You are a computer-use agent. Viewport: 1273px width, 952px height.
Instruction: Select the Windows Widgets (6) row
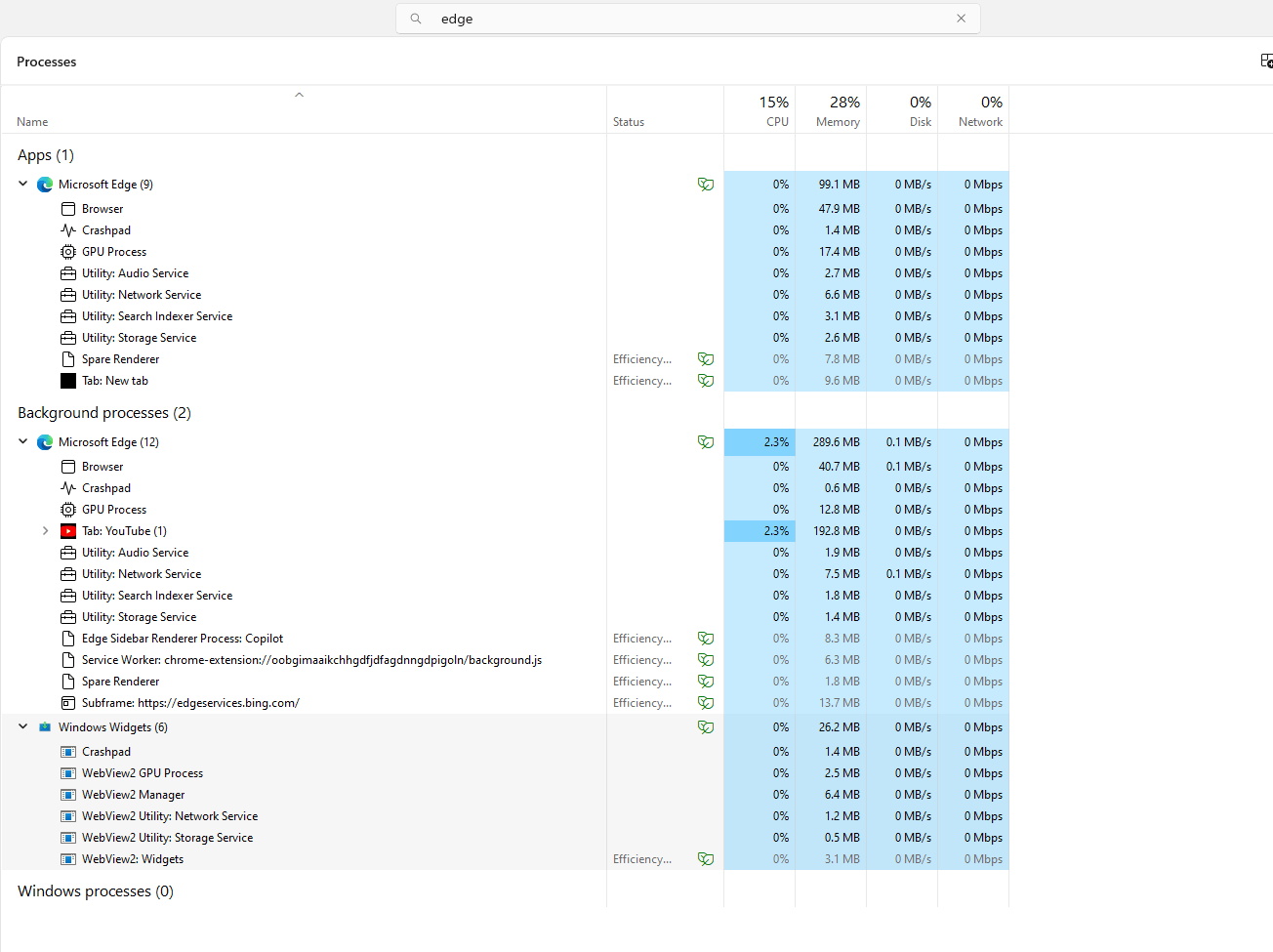[x=505, y=727]
